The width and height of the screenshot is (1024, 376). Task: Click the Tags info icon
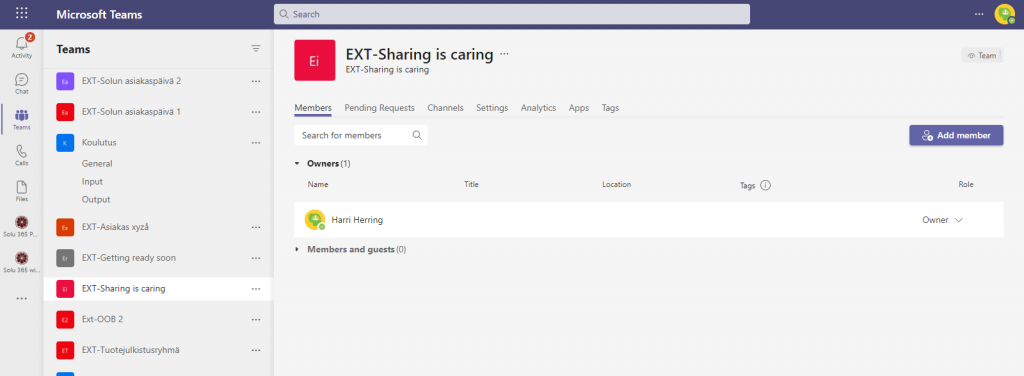point(765,185)
